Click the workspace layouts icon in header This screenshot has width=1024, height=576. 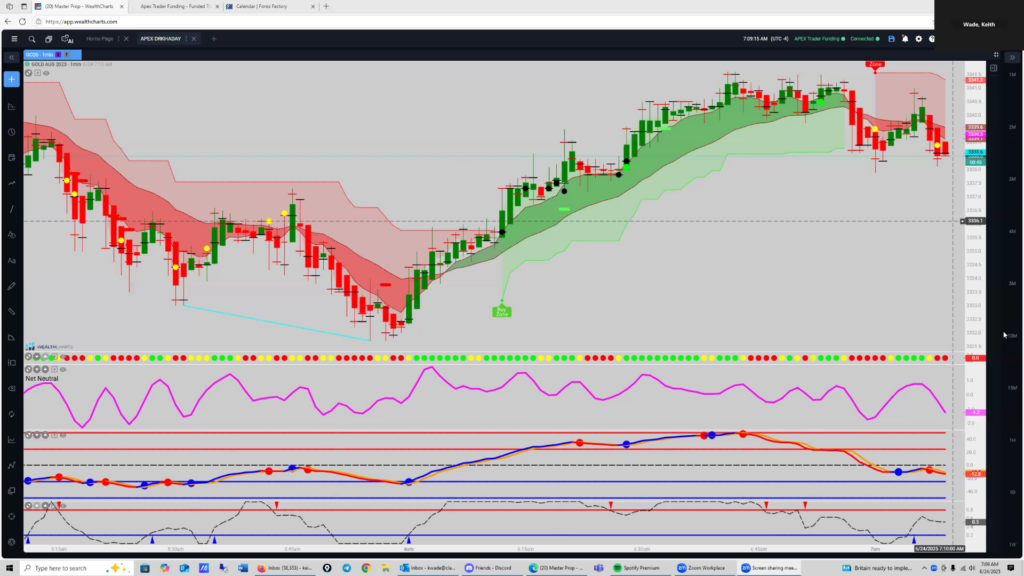(x=48, y=39)
